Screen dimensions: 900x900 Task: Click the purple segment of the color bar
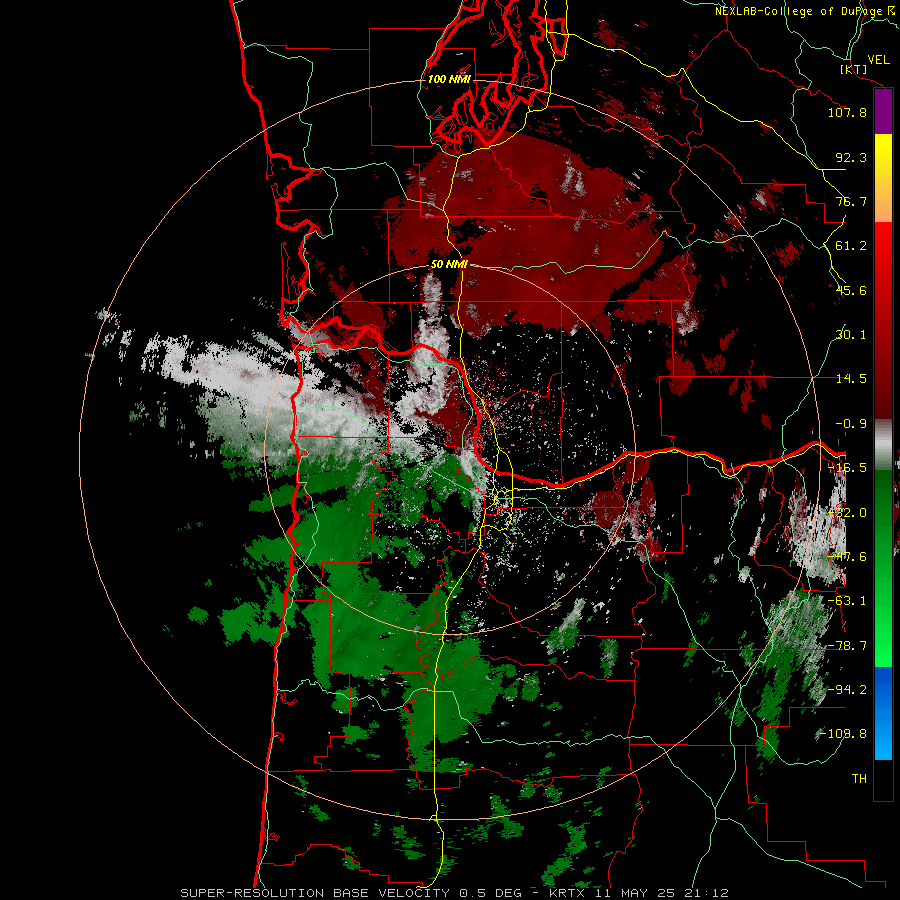[883, 112]
